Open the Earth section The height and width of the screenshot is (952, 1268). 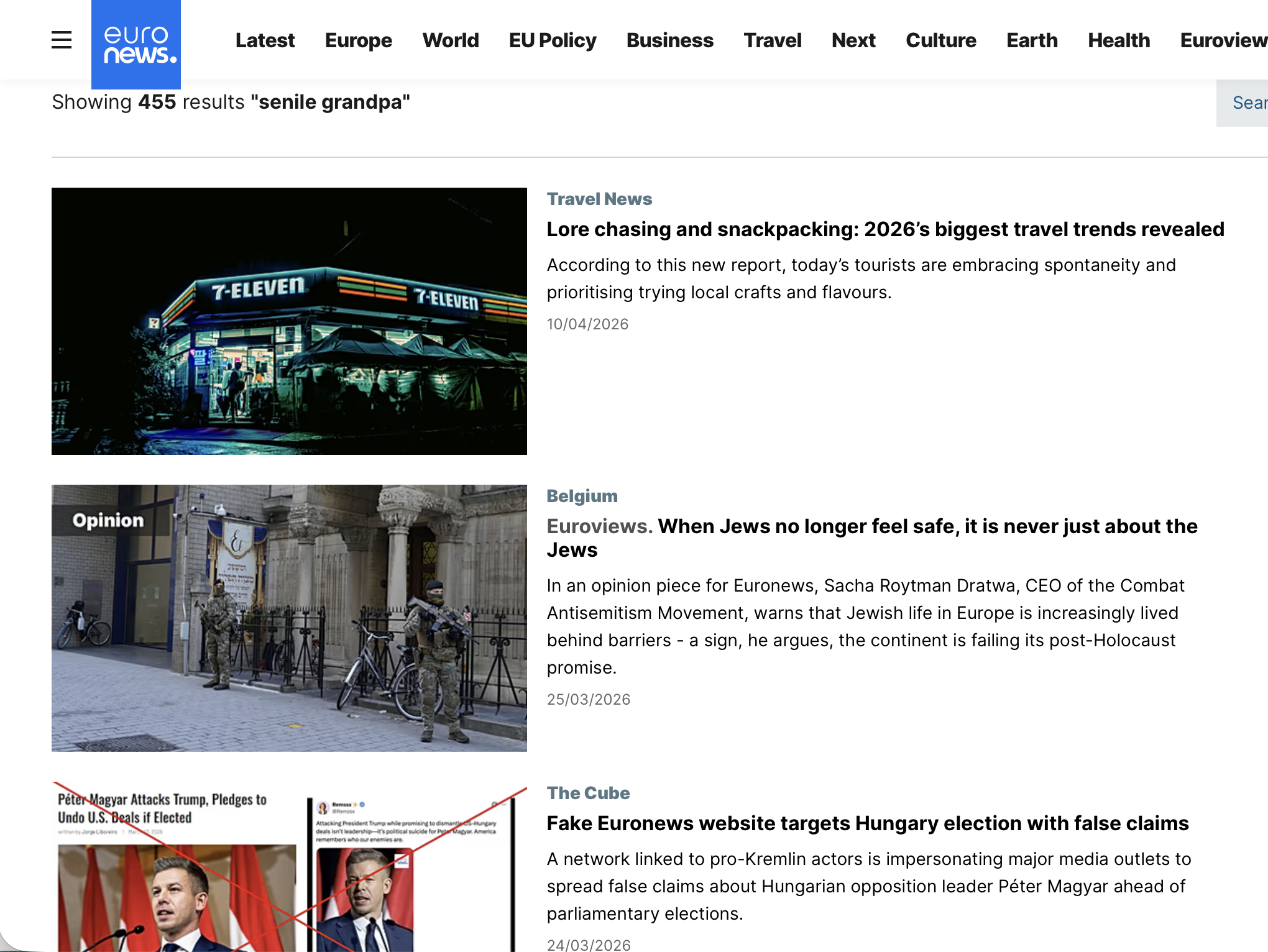1031,40
